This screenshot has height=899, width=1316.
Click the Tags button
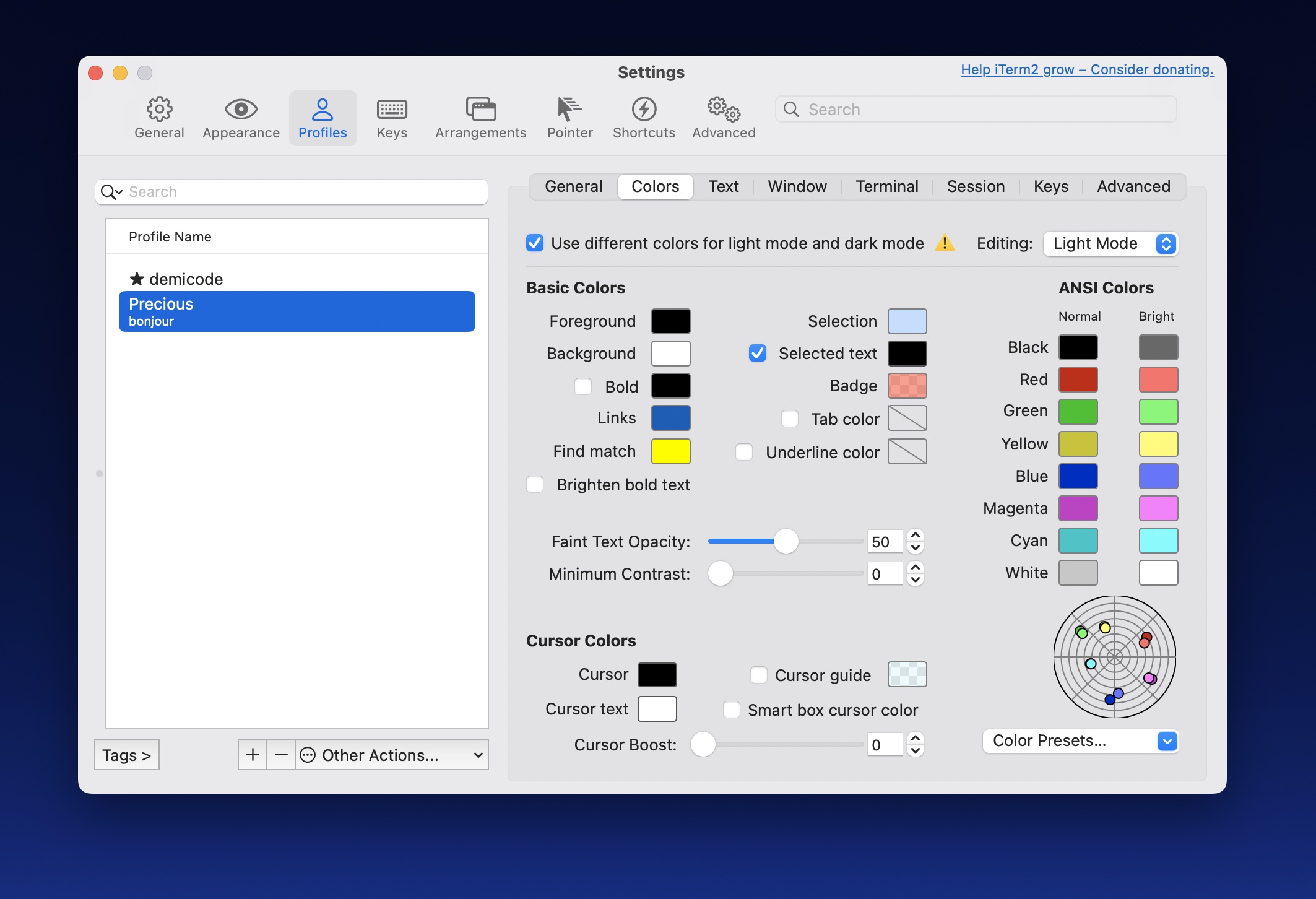pyautogui.click(x=127, y=755)
